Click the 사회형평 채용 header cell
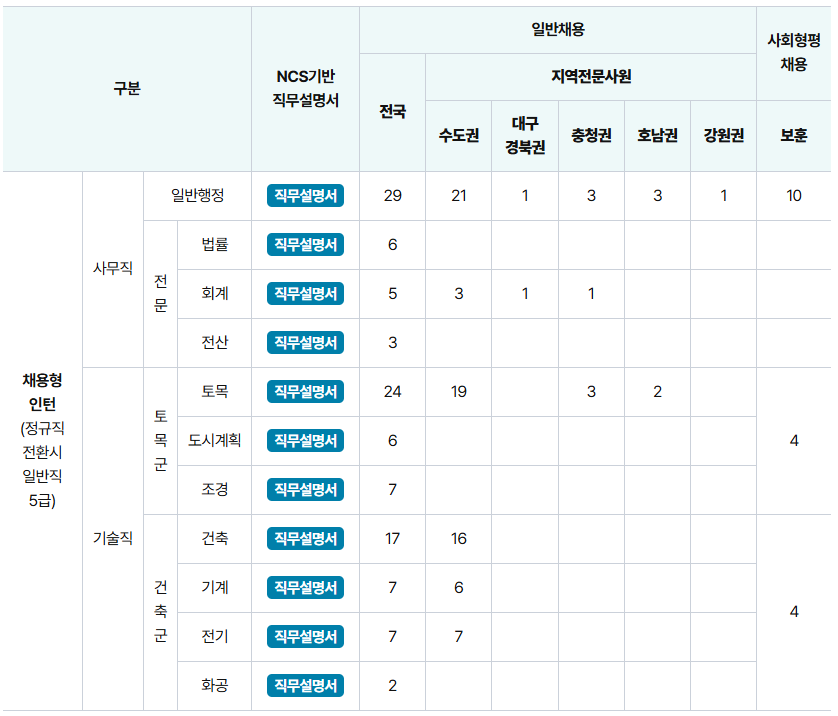 [x=794, y=53]
